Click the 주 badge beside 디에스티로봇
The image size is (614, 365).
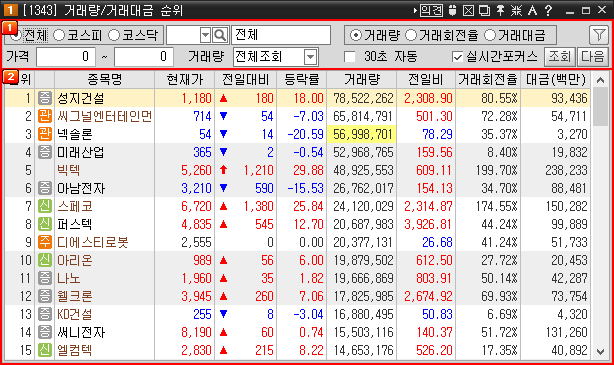click(x=45, y=242)
